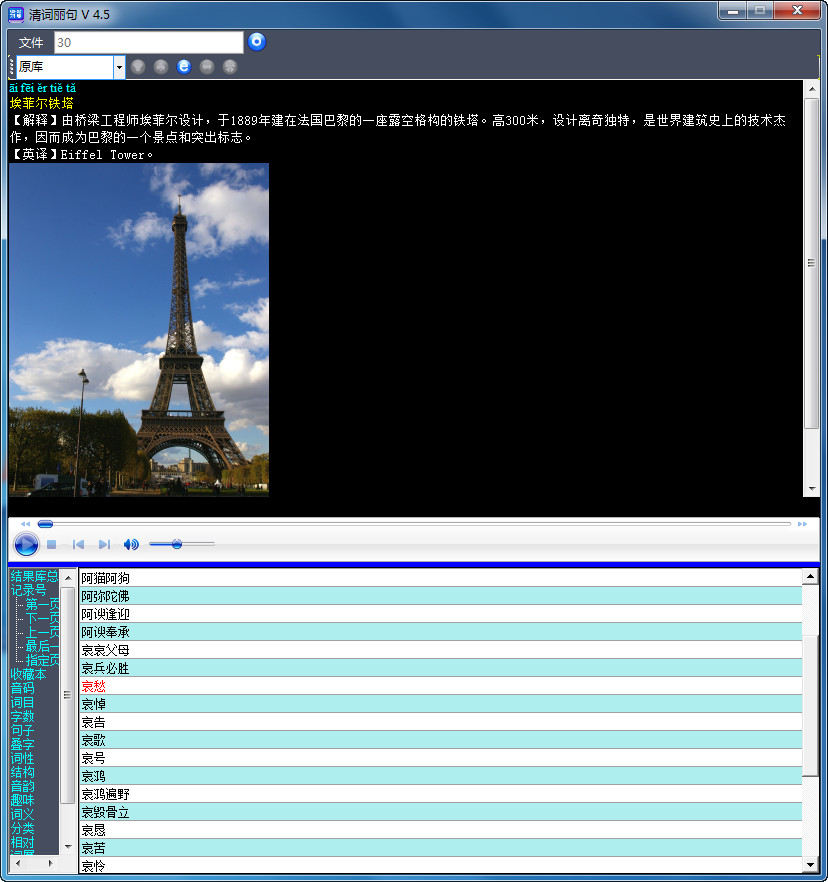Image resolution: width=828 pixels, height=882 pixels.
Task: Select 收藏本 in the left tree
Action: coord(28,674)
